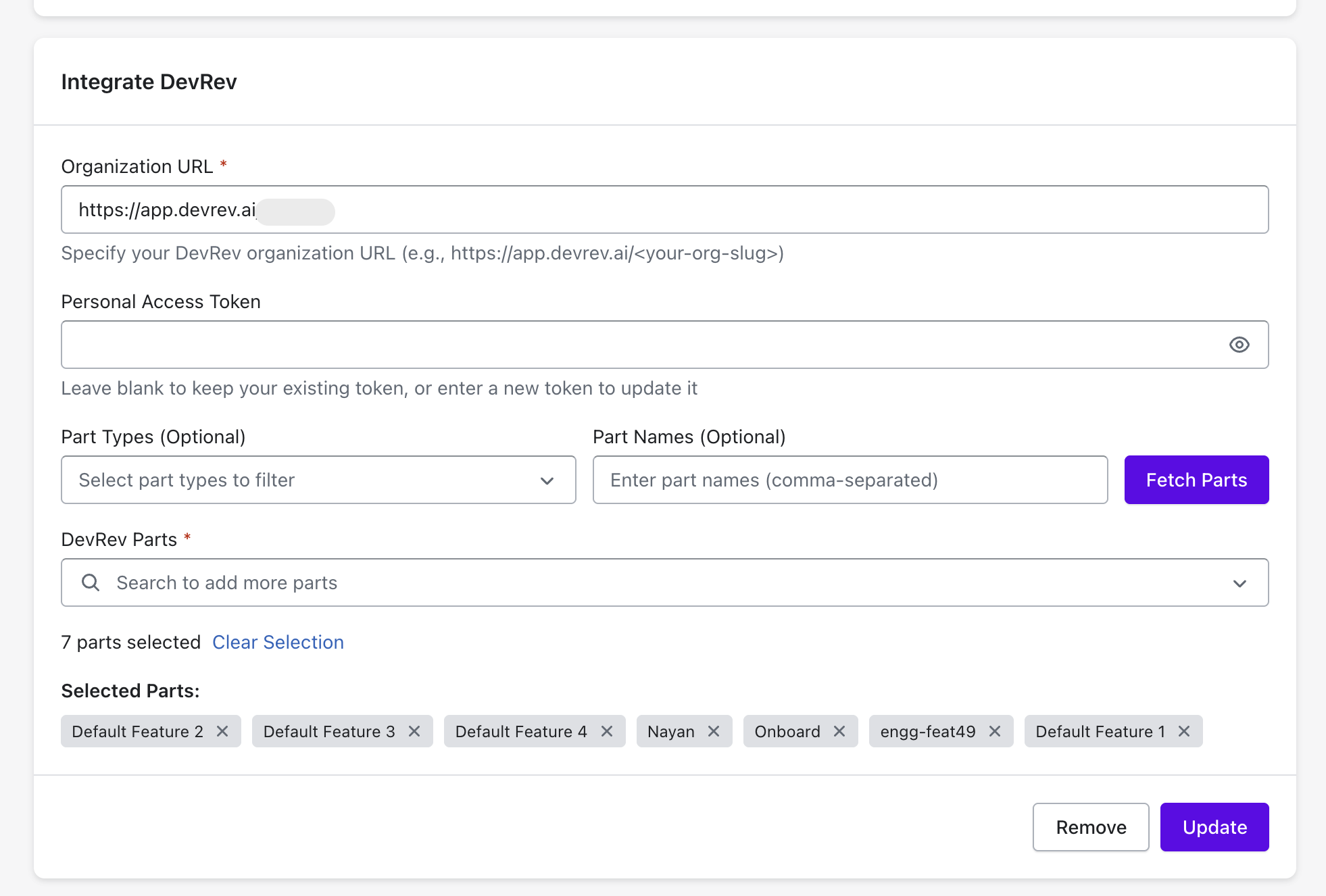This screenshot has height=896, width=1326.
Task: Remove Default Feature 4 chip
Action: click(607, 731)
